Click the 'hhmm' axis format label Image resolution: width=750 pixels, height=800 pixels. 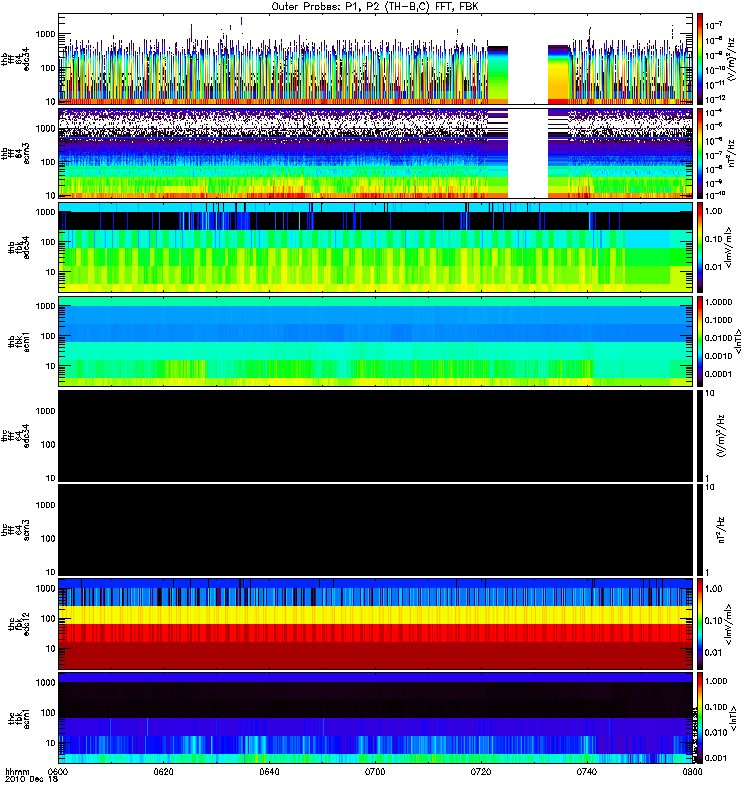[x=17, y=771]
